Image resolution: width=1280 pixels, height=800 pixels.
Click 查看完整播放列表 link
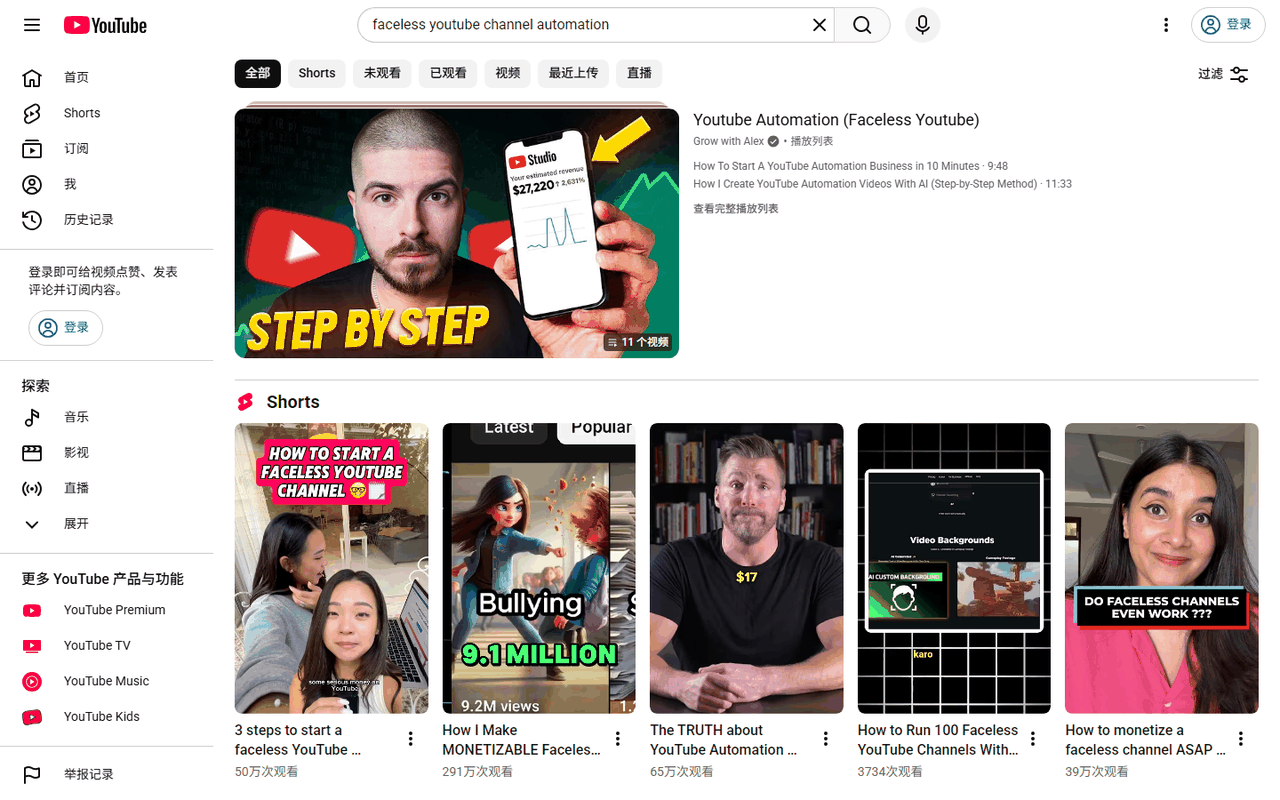click(736, 209)
